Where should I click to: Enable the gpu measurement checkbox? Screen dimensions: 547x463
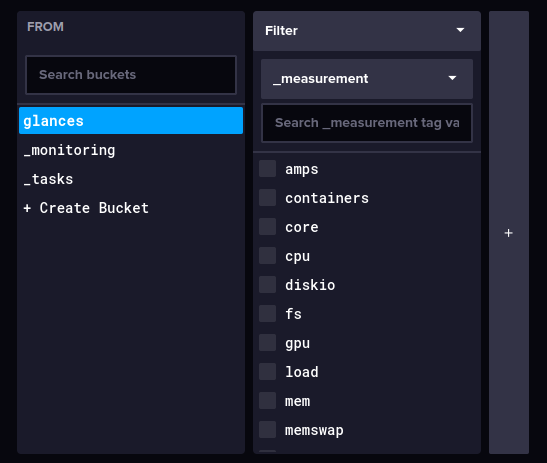[x=268, y=343]
